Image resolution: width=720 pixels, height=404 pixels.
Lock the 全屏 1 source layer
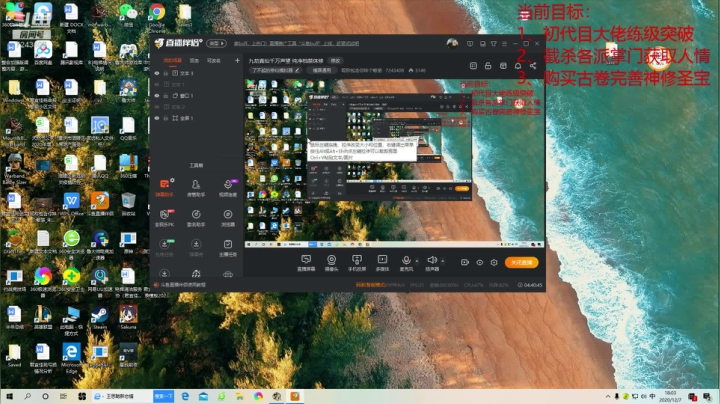click(166, 118)
